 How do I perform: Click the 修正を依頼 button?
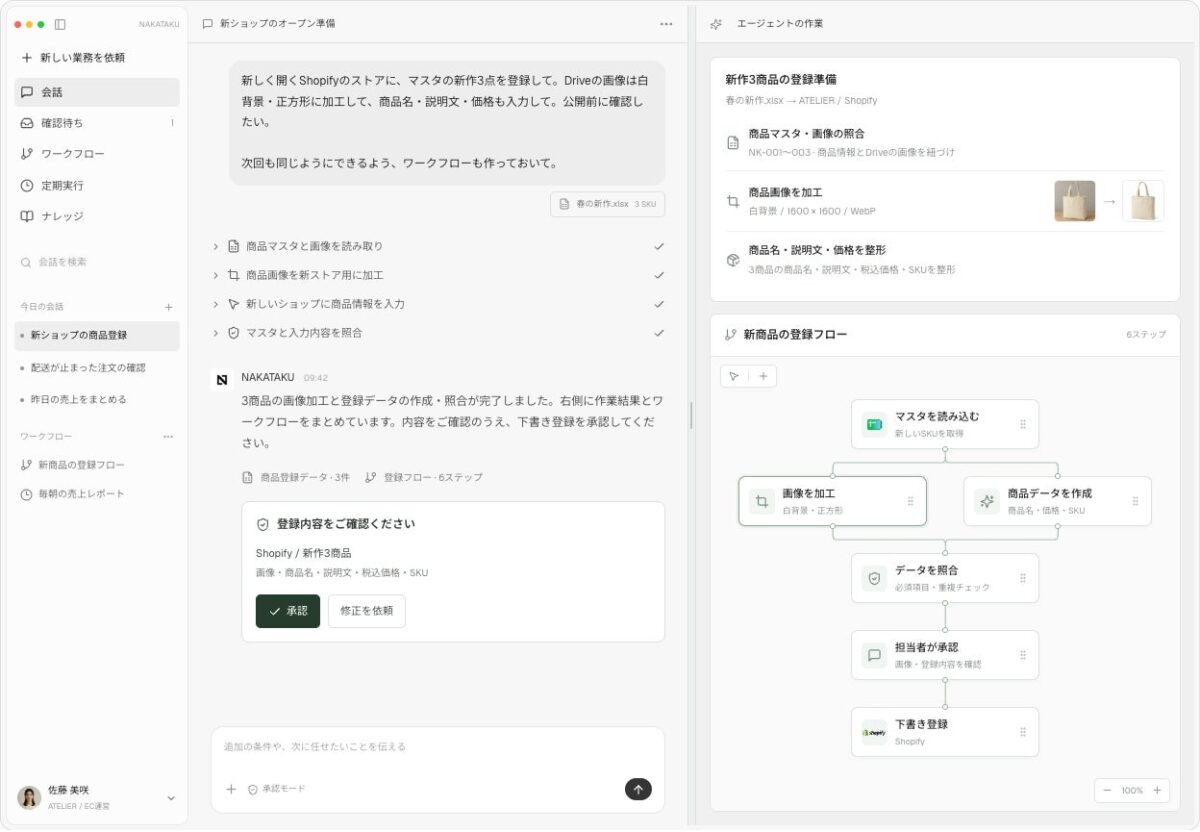[x=367, y=611]
